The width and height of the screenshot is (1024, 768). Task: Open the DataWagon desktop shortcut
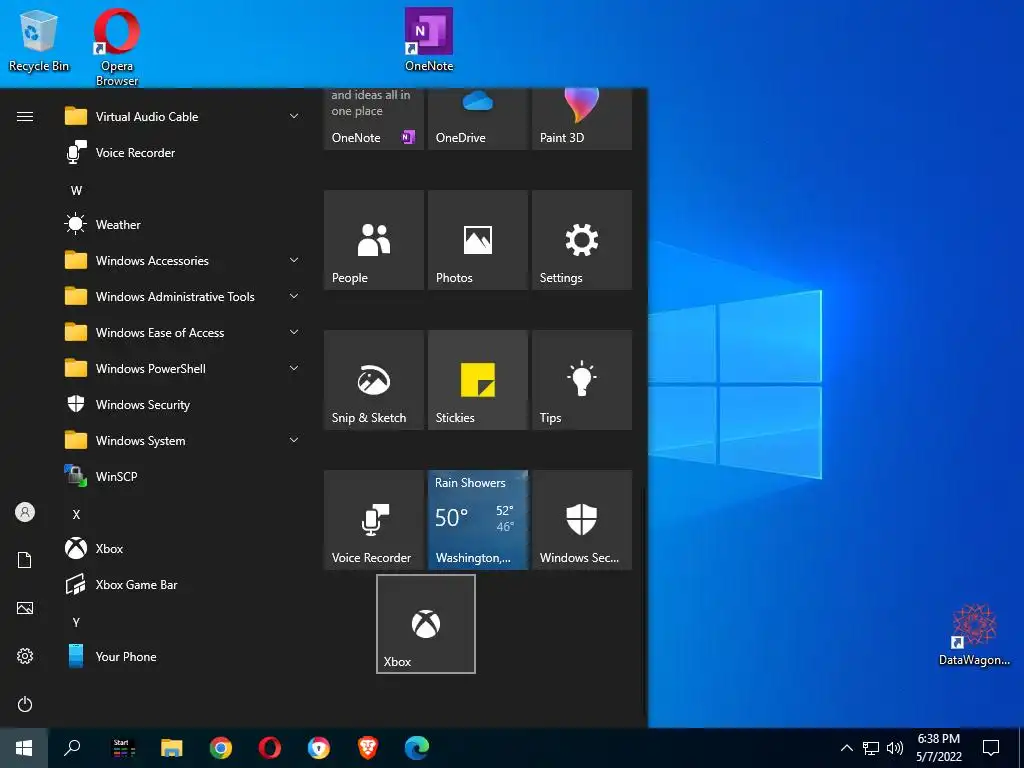[x=974, y=635]
